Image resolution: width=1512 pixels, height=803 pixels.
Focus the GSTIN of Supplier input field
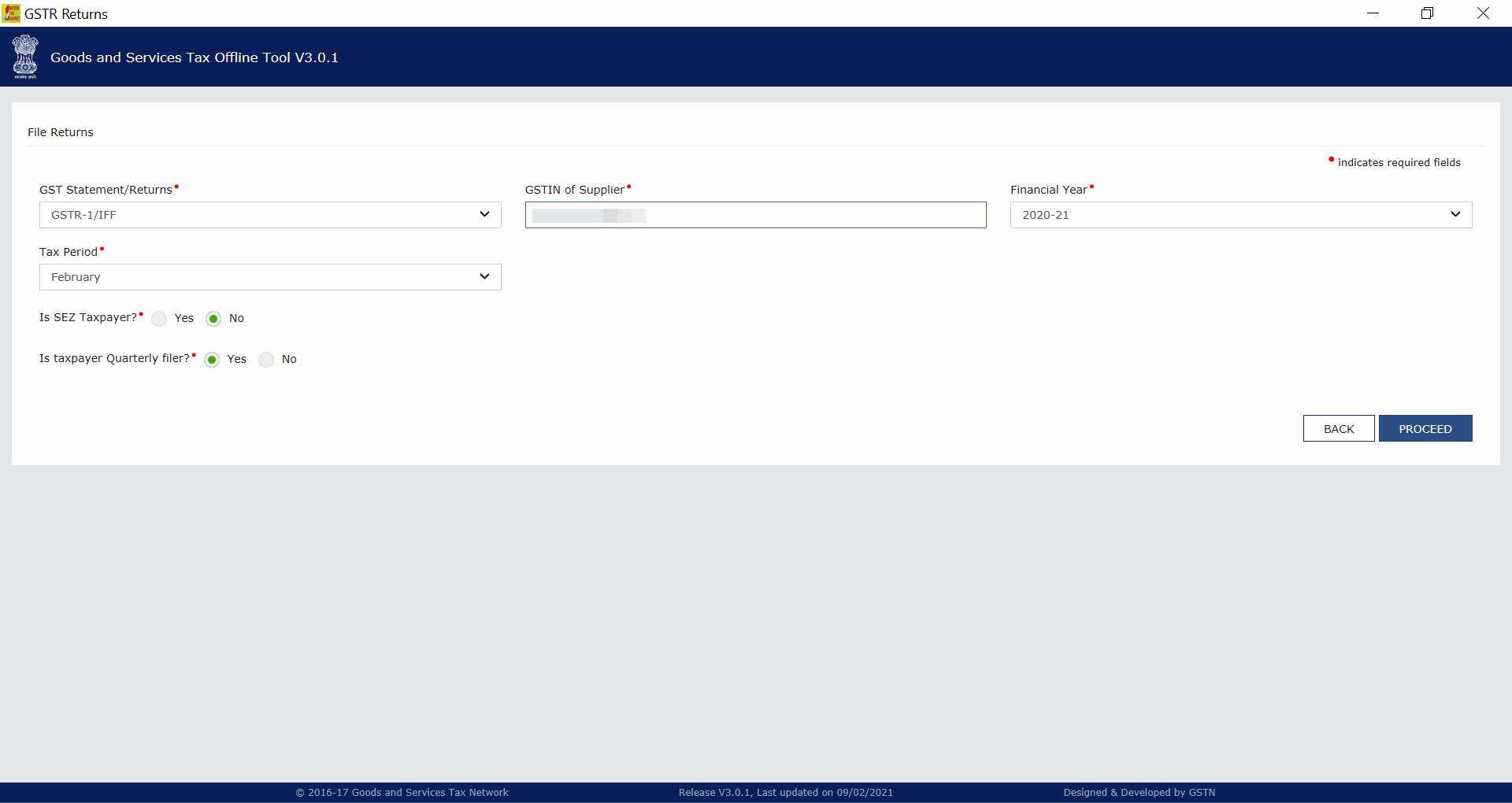755,215
